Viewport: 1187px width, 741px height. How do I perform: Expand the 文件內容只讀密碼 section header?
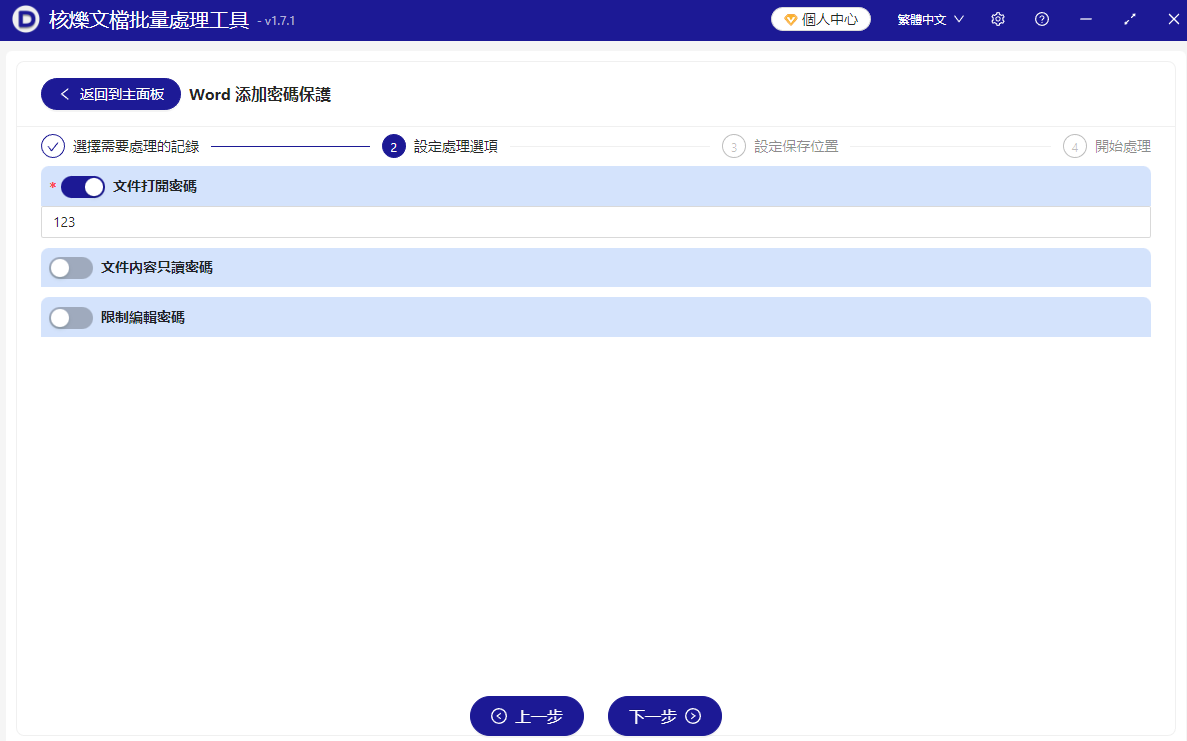click(x=600, y=268)
